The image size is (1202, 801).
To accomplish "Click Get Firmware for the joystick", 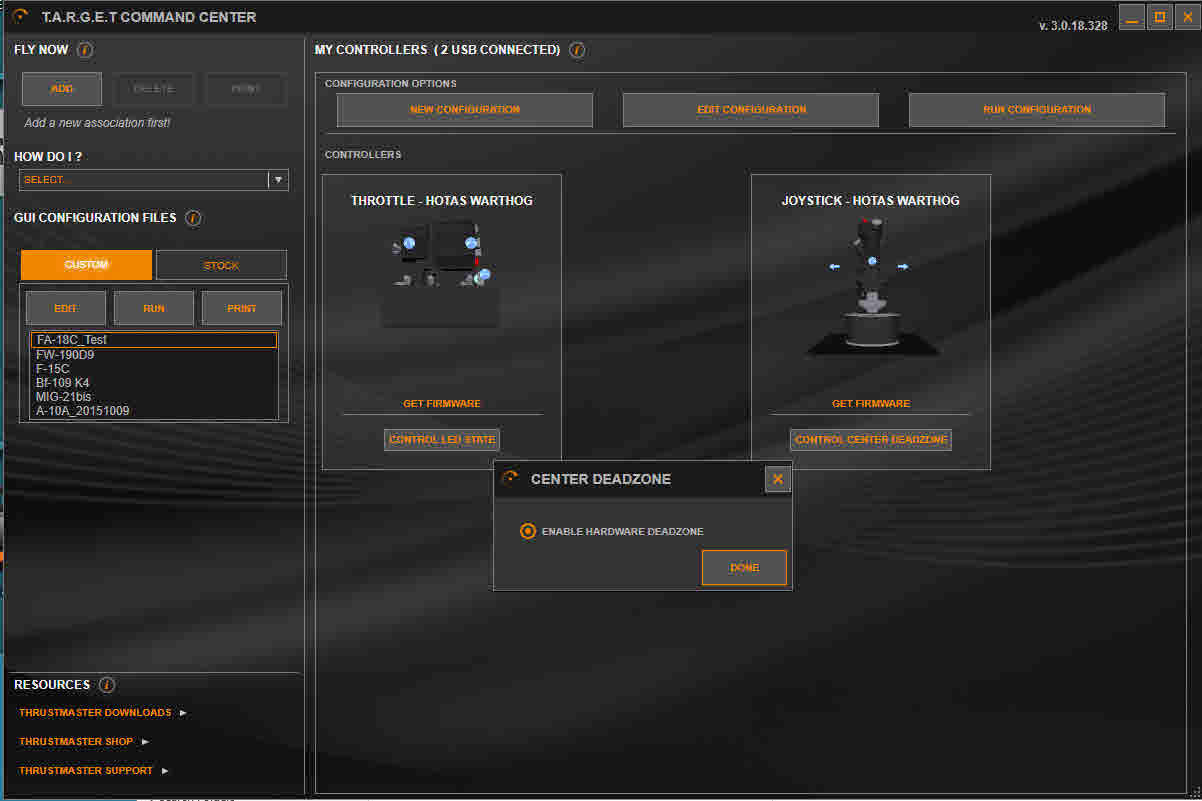I will [871, 404].
